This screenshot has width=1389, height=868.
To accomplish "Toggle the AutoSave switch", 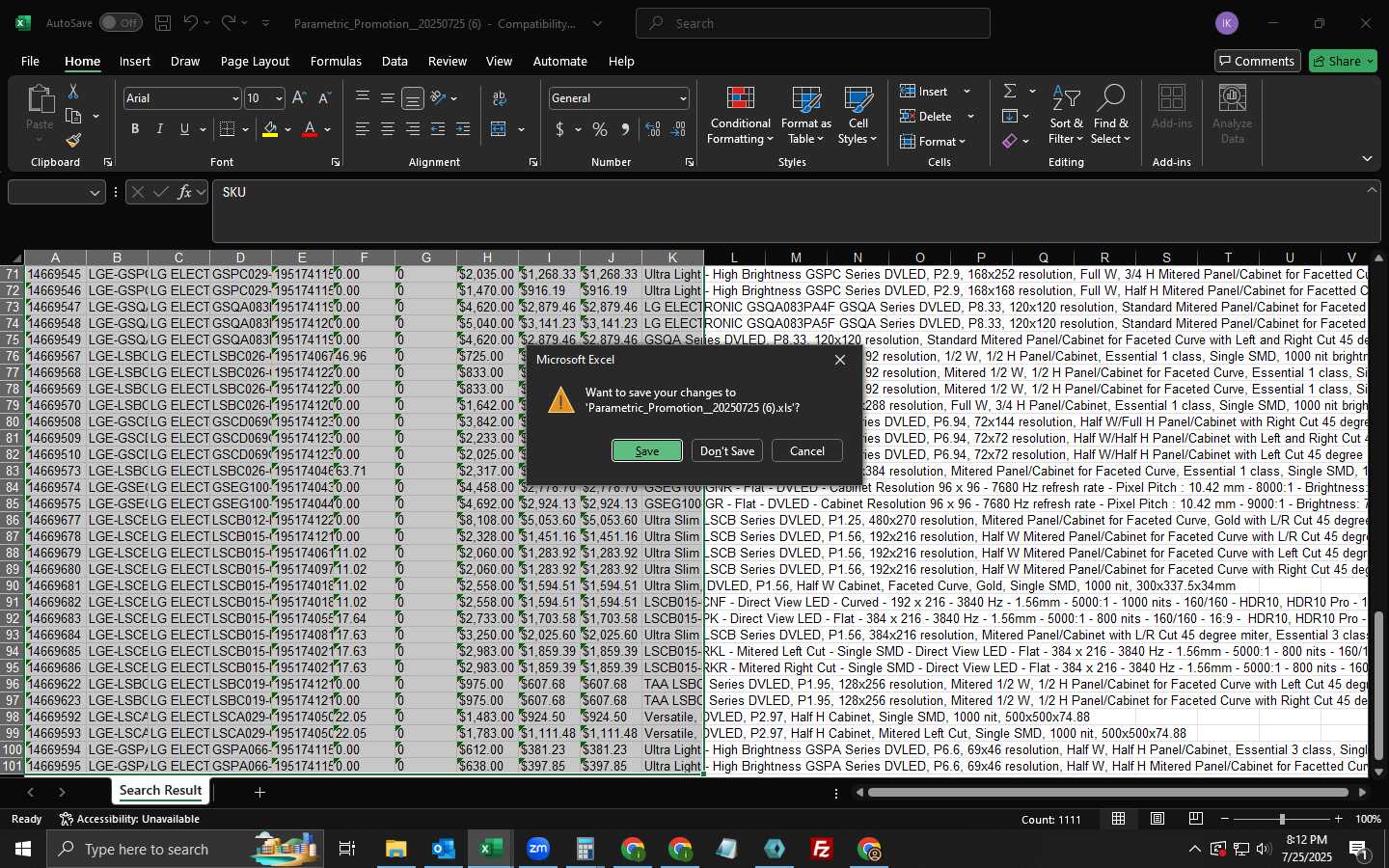I will tap(121, 23).
